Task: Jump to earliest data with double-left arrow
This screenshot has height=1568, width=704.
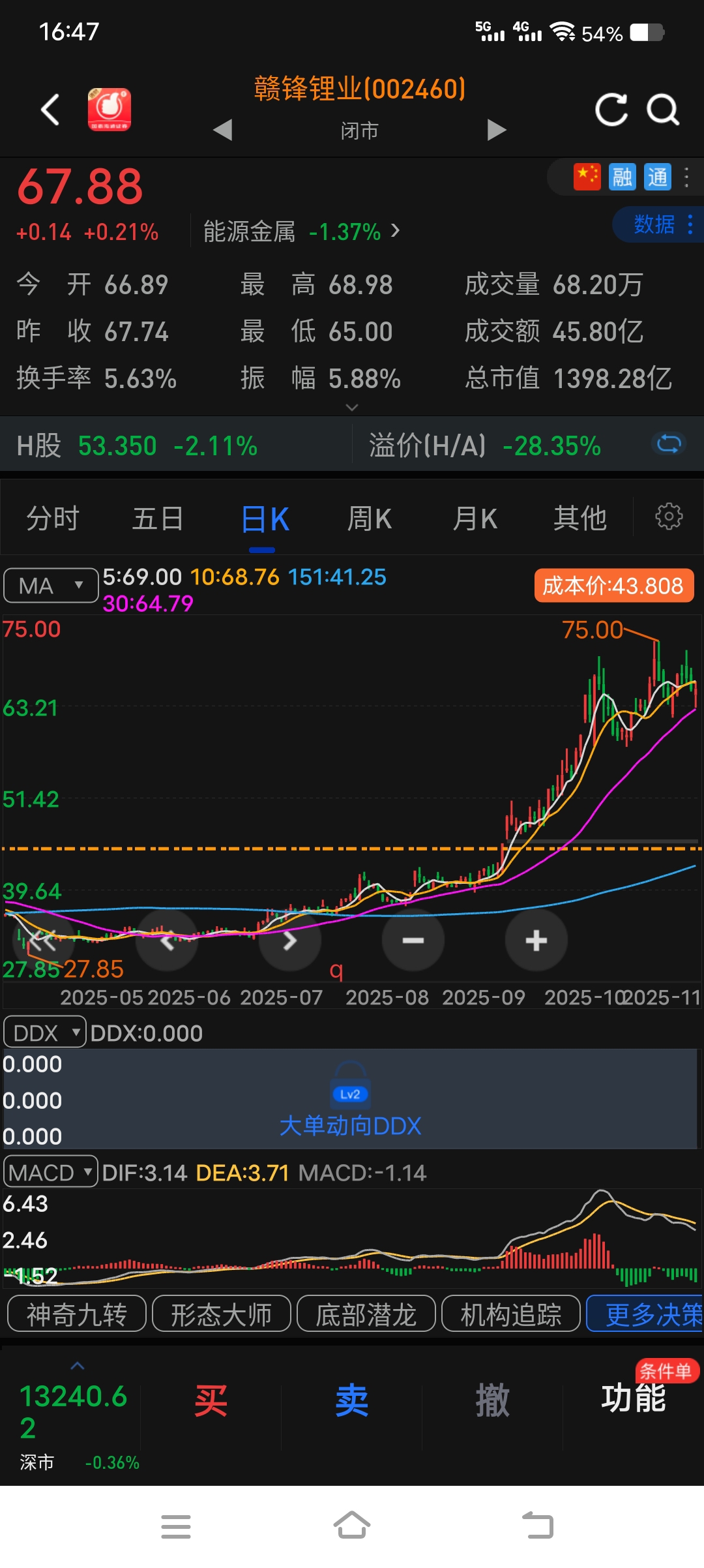Action: coord(43,941)
